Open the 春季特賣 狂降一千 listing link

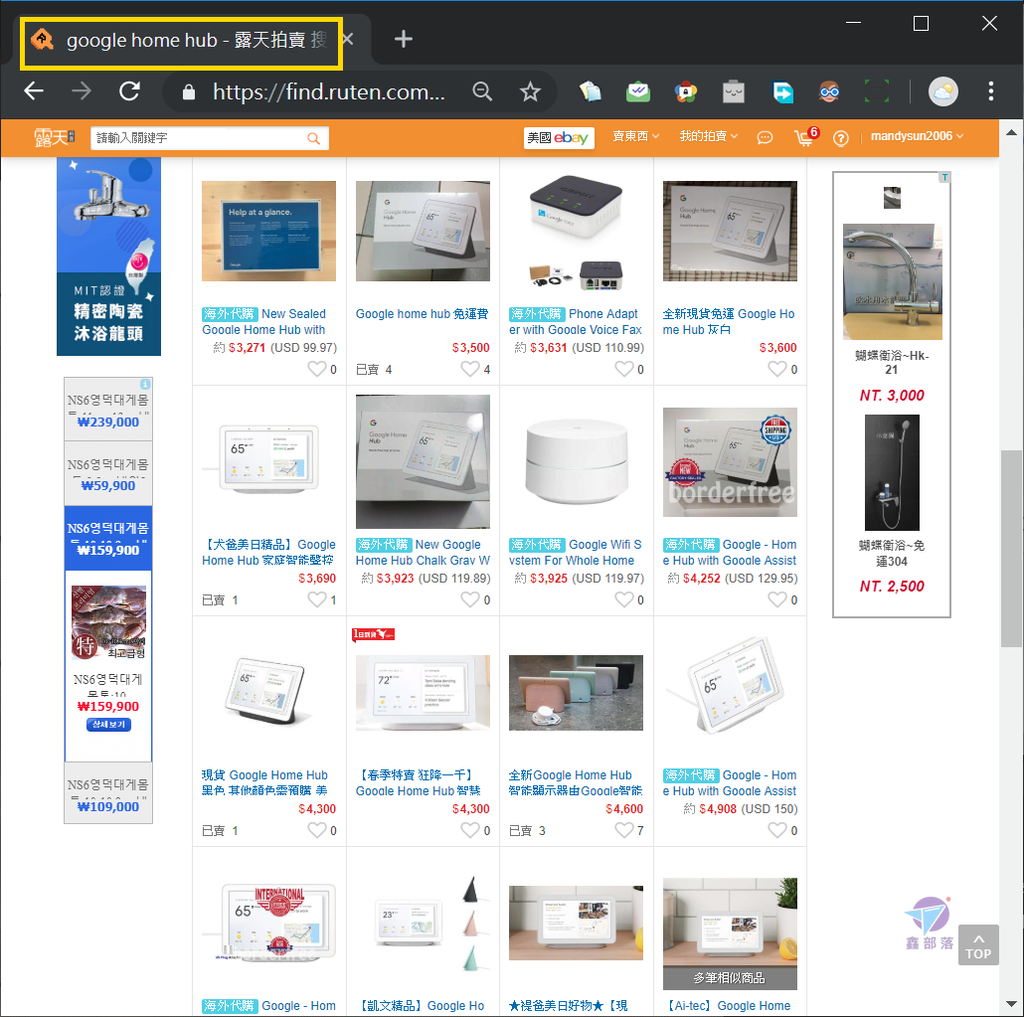point(418,783)
